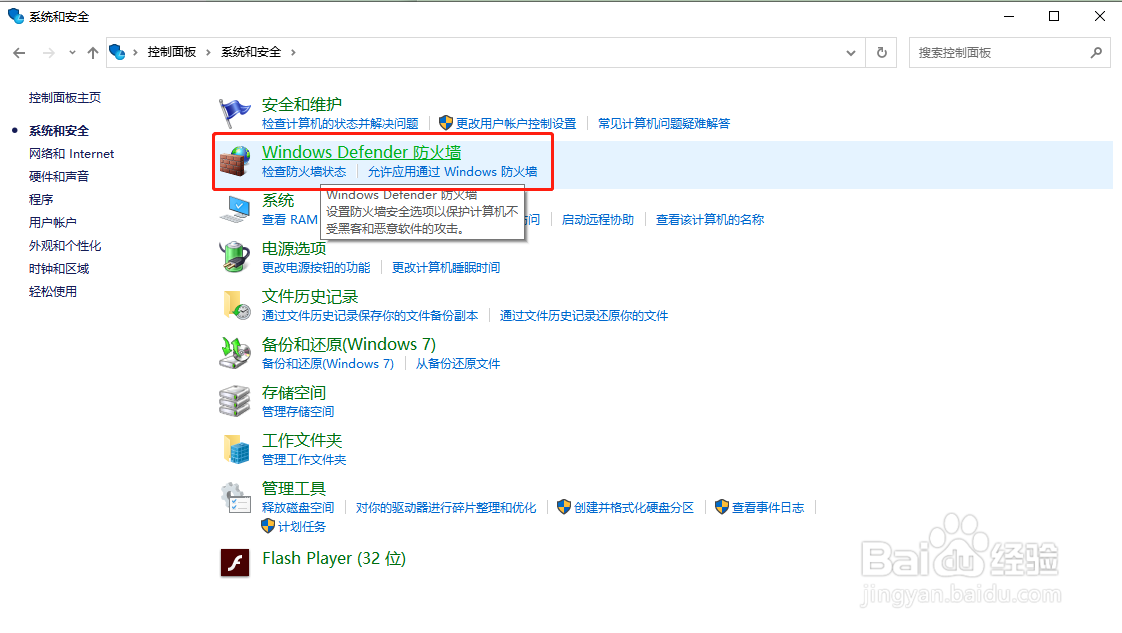
Task: Expand address bar history dropdown
Action: point(851,53)
